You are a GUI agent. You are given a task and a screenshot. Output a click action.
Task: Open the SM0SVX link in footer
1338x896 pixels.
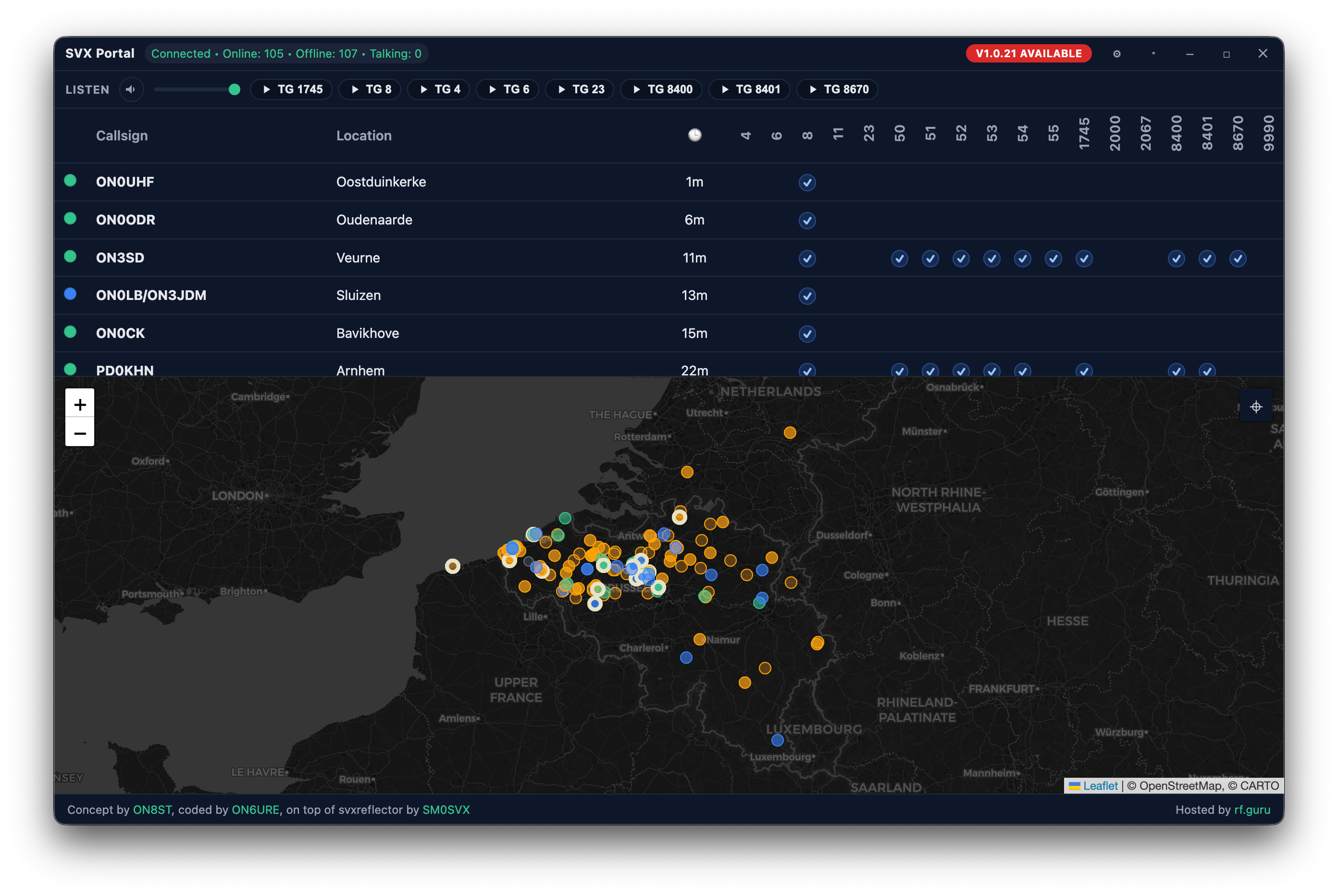[x=446, y=809]
